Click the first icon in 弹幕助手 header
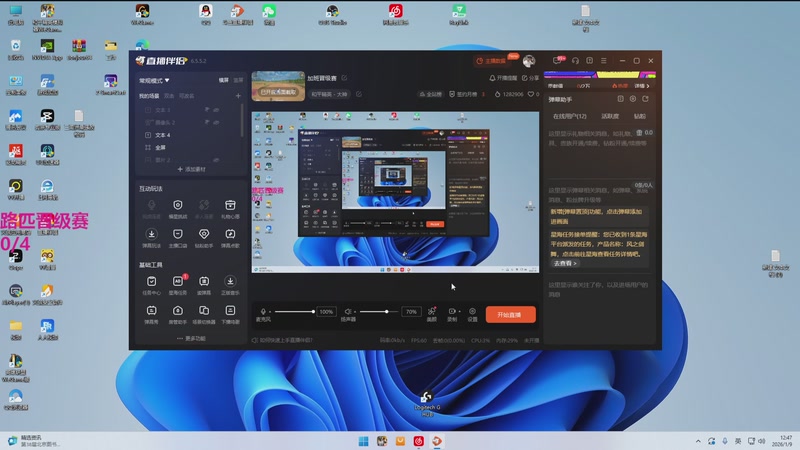 point(620,99)
